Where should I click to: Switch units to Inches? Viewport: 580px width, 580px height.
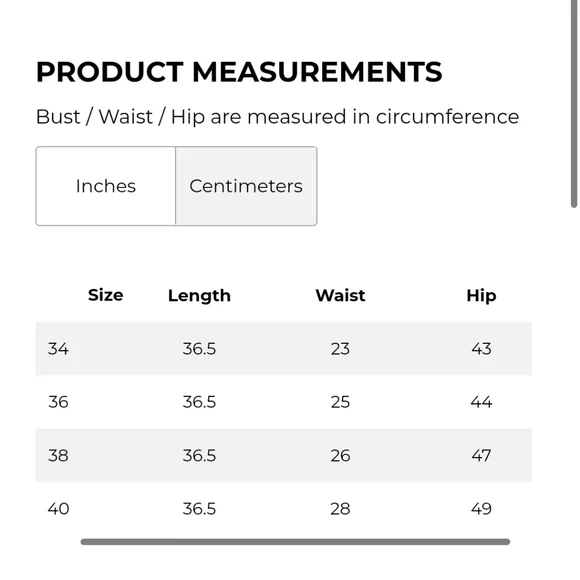106,186
